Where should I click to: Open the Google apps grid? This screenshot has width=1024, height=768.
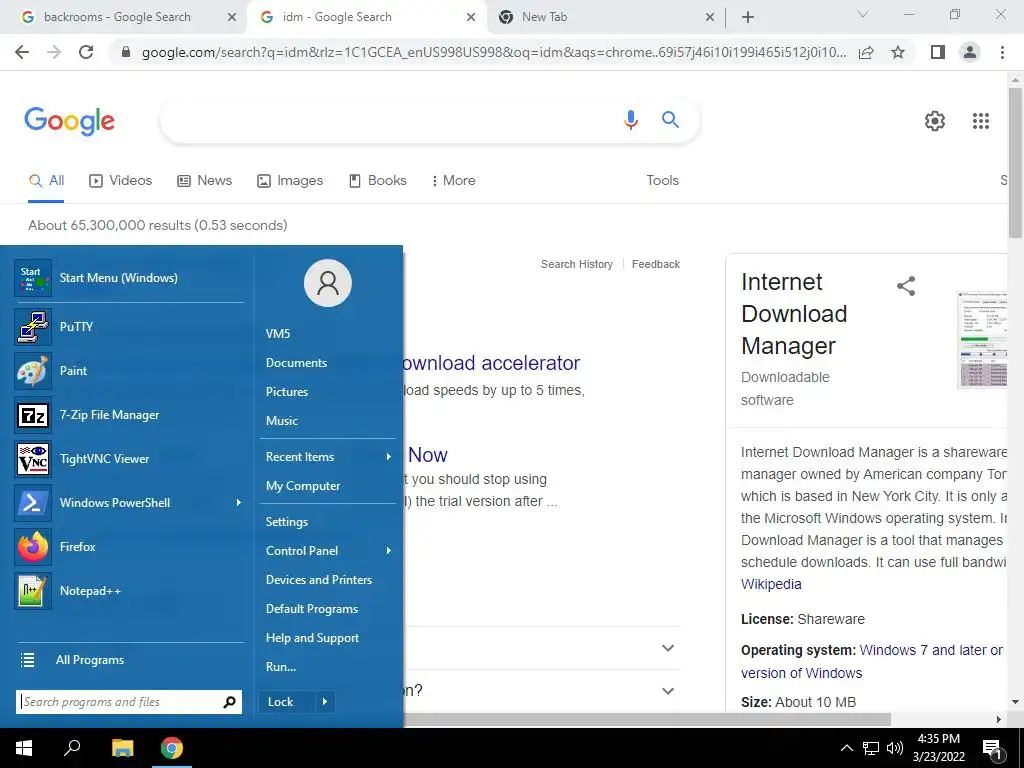click(x=980, y=121)
